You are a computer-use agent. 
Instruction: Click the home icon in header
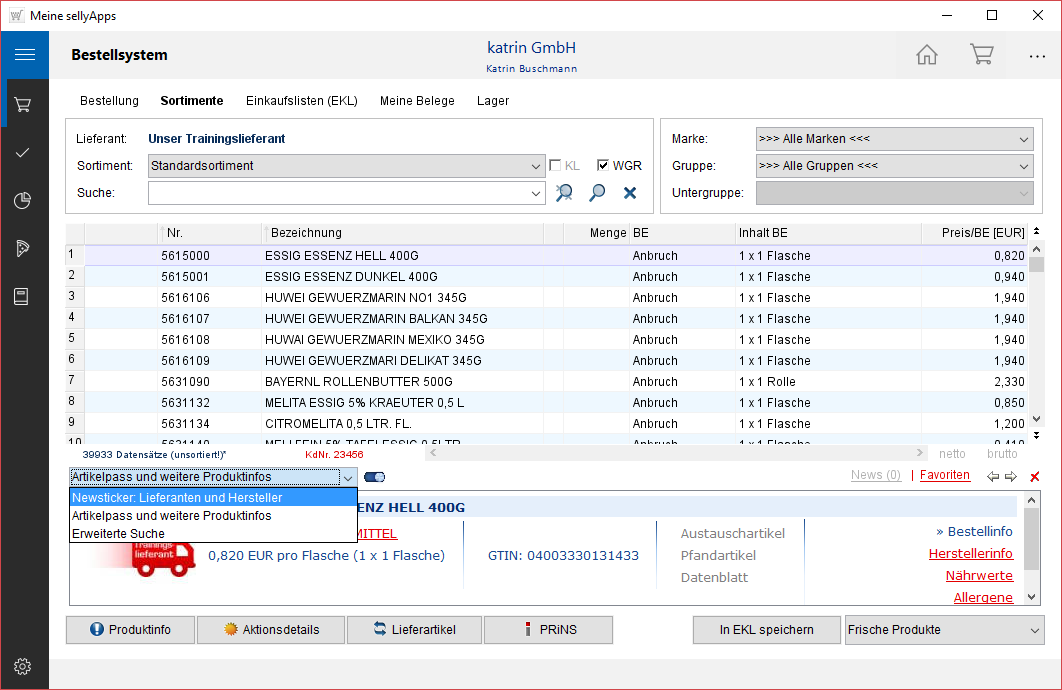pos(927,55)
